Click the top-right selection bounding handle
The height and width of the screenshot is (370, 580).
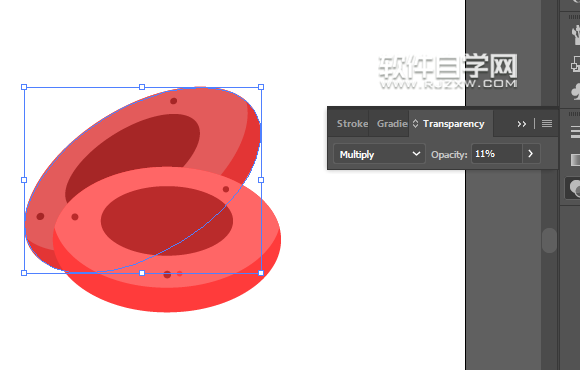click(x=261, y=87)
